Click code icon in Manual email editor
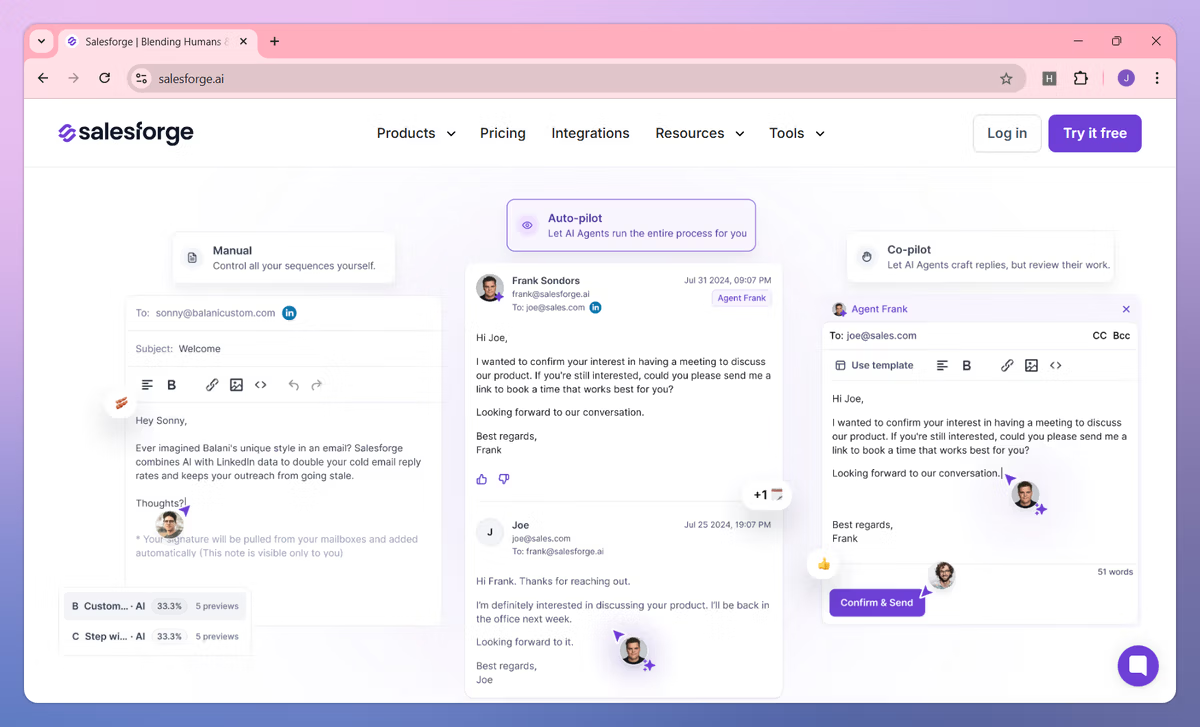 coord(261,385)
